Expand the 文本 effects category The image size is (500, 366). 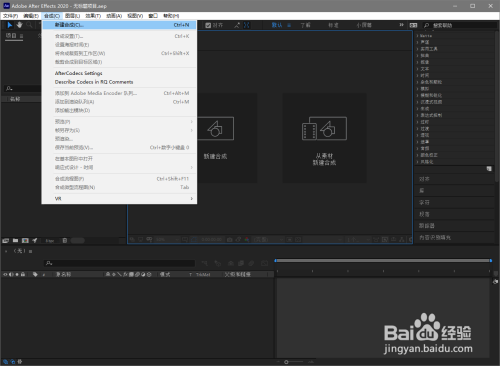point(417,69)
